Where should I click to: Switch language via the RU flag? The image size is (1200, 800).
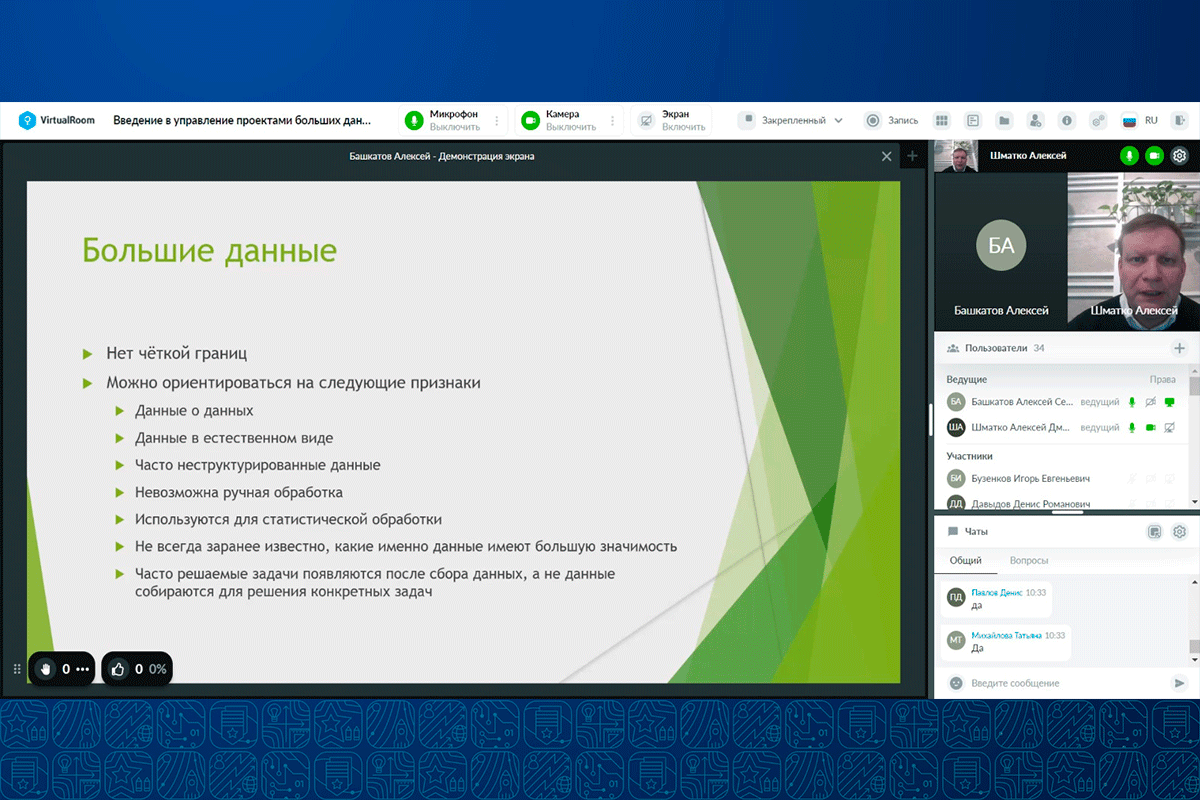[1130, 121]
